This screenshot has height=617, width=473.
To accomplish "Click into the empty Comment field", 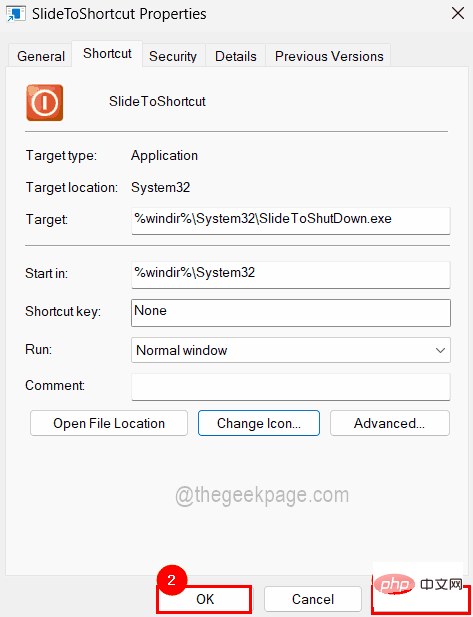I will pyautogui.click(x=291, y=387).
